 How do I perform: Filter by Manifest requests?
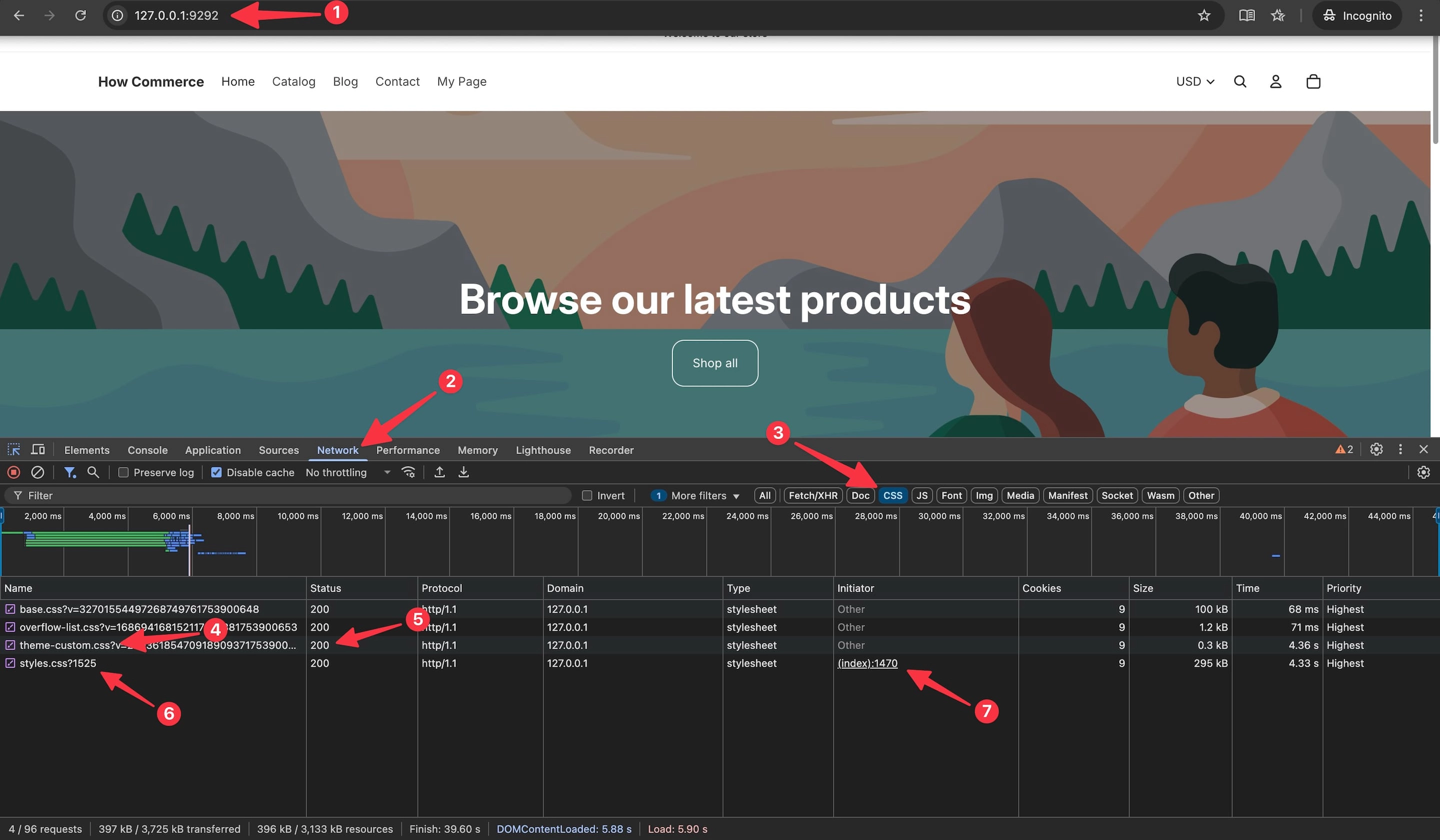[x=1067, y=496]
